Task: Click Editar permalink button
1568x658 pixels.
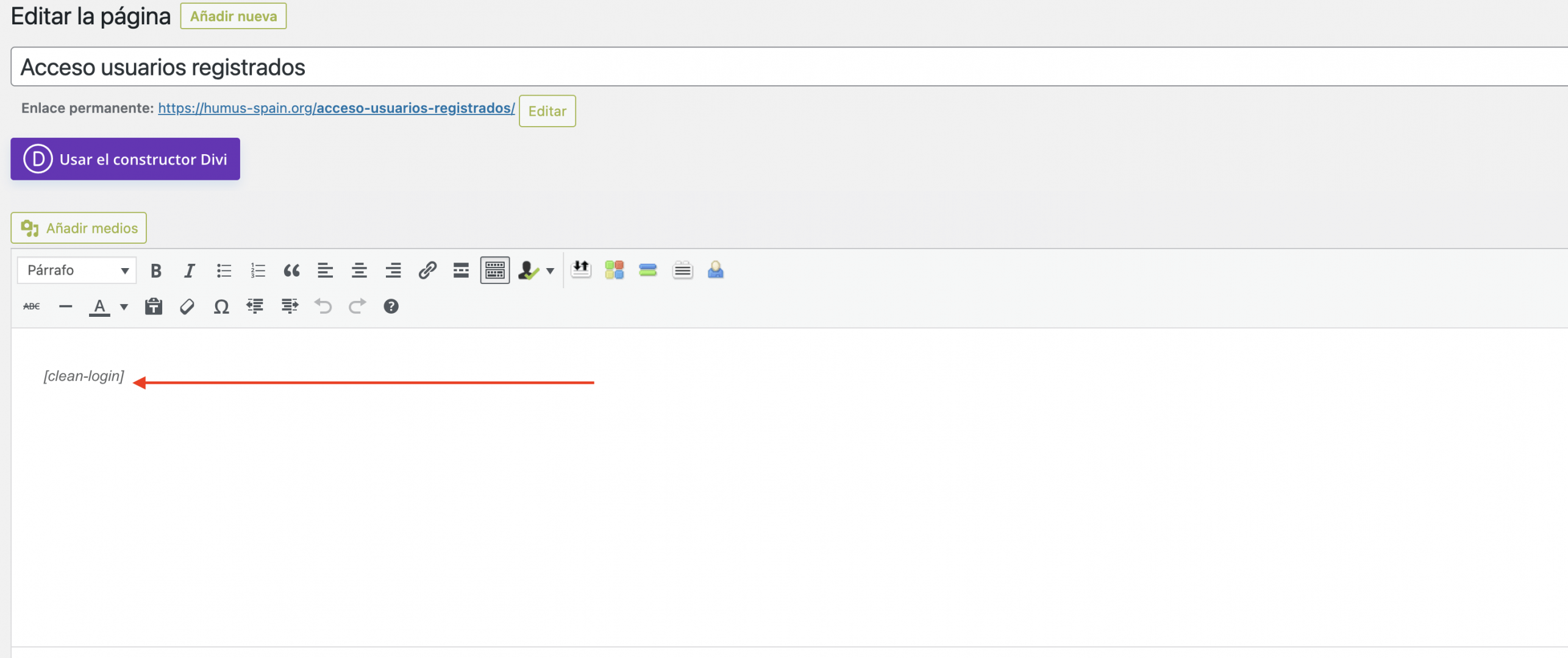Action: pyautogui.click(x=547, y=111)
